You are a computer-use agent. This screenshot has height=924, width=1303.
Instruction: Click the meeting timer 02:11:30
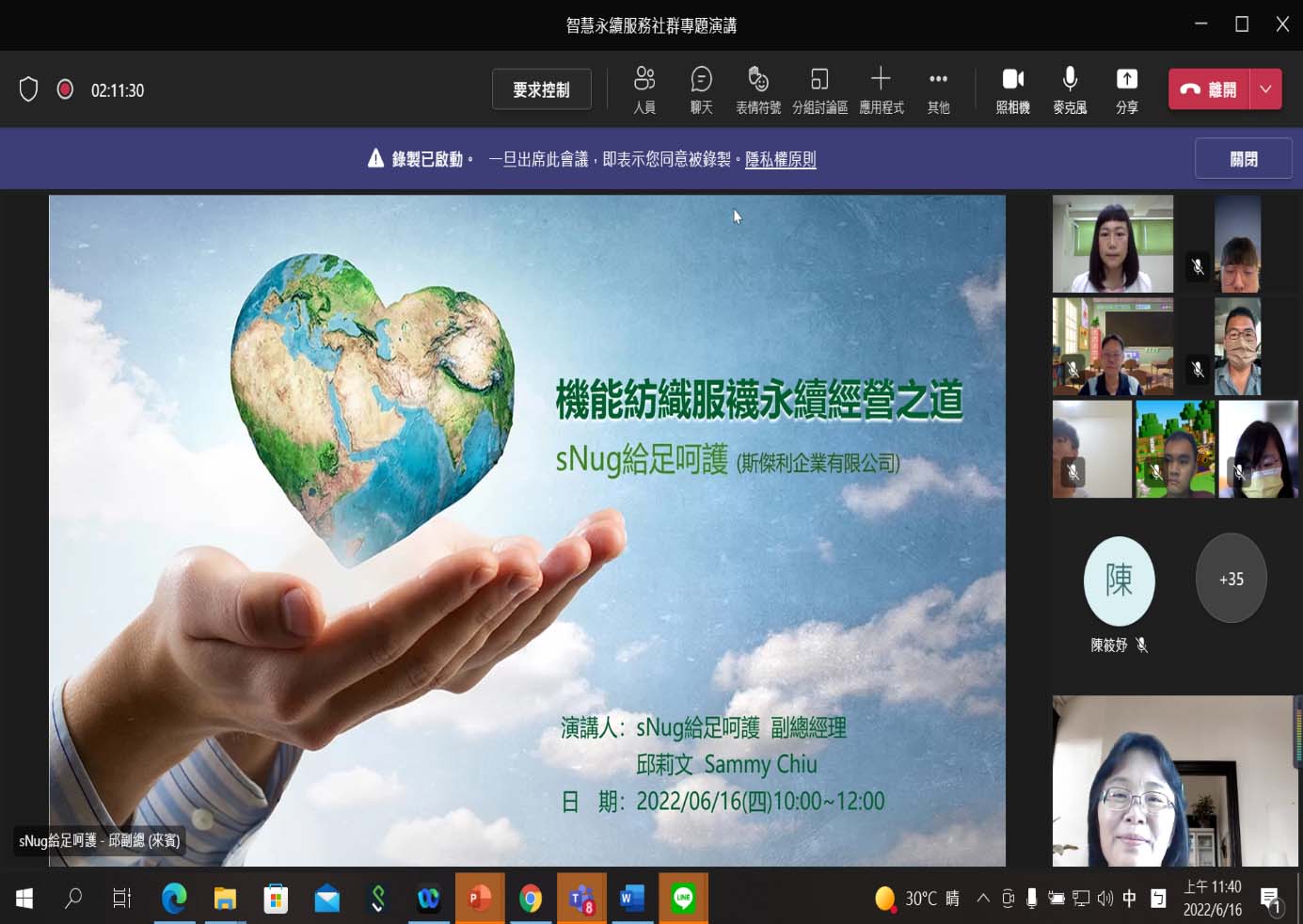click(118, 90)
